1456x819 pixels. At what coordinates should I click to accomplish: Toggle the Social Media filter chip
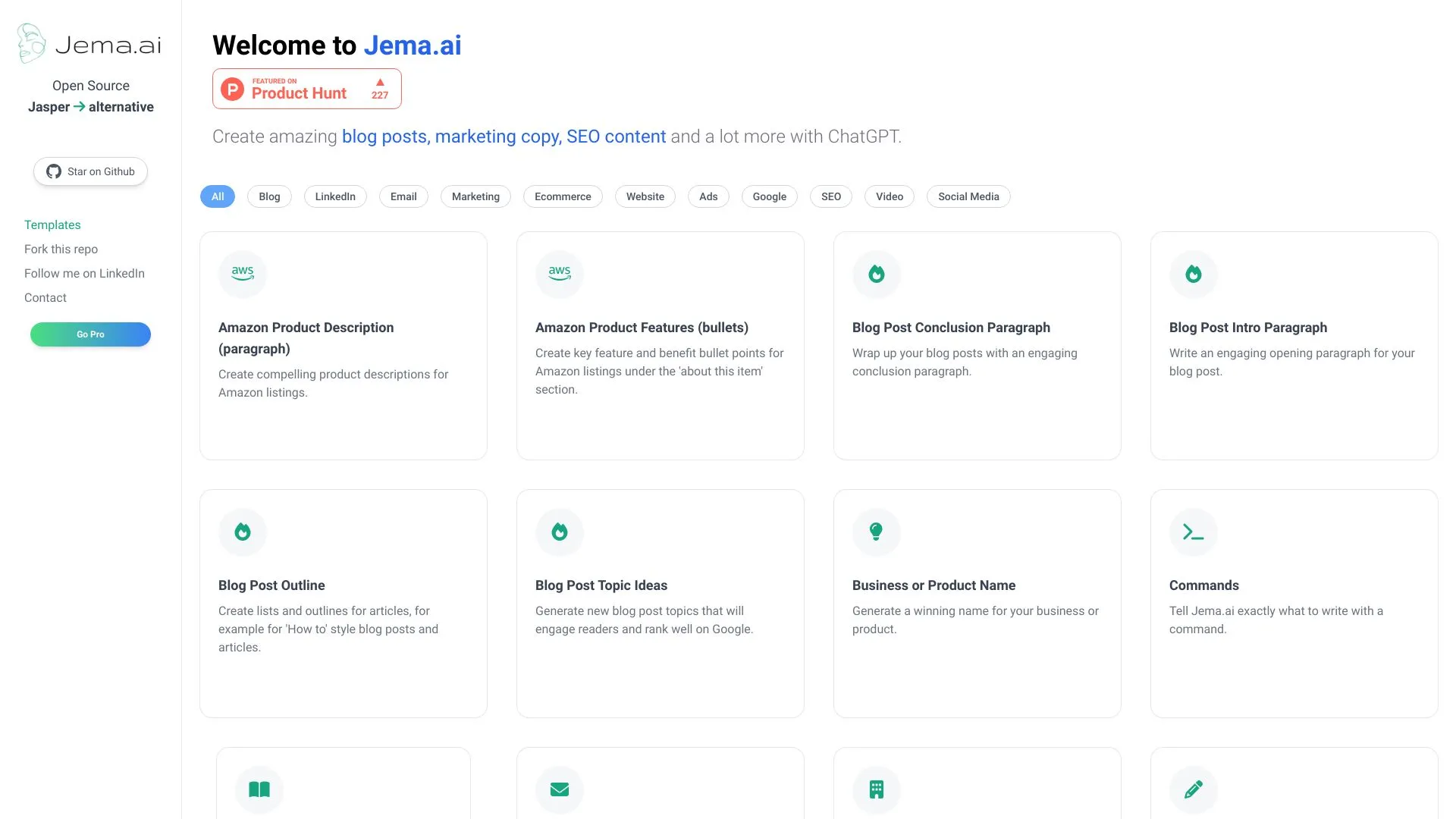(x=968, y=196)
